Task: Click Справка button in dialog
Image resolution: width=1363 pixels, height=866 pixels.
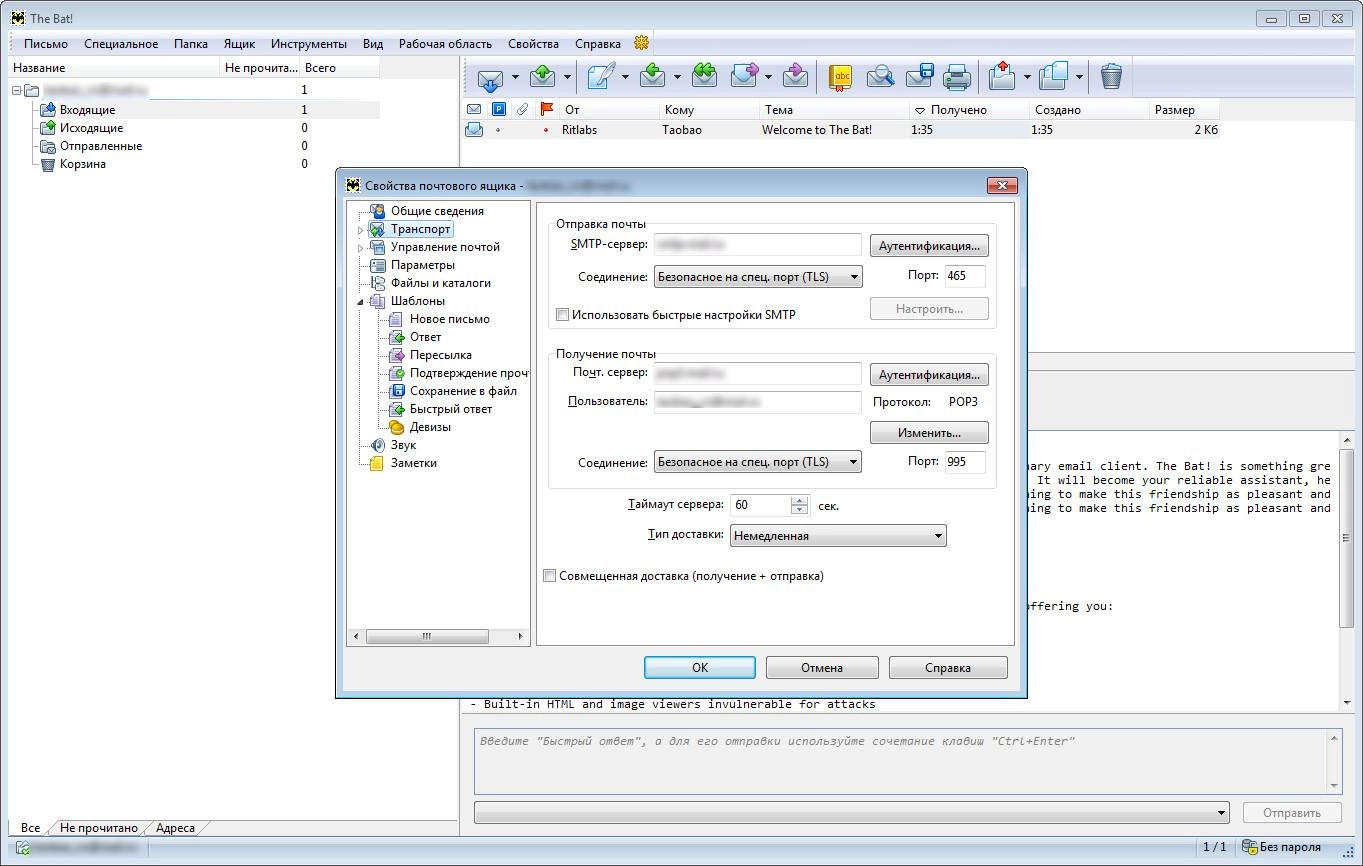Action: [x=947, y=667]
